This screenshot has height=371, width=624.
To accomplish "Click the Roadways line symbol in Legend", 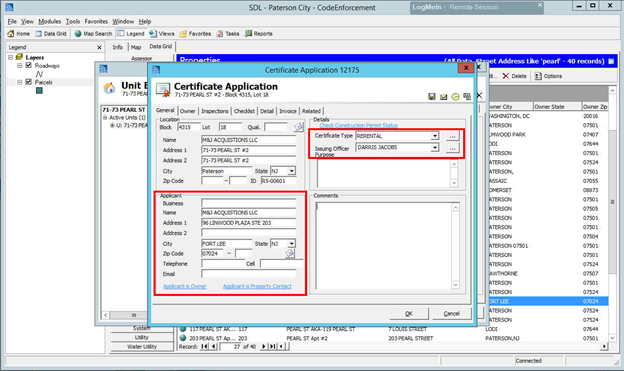I will coord(39,74).
